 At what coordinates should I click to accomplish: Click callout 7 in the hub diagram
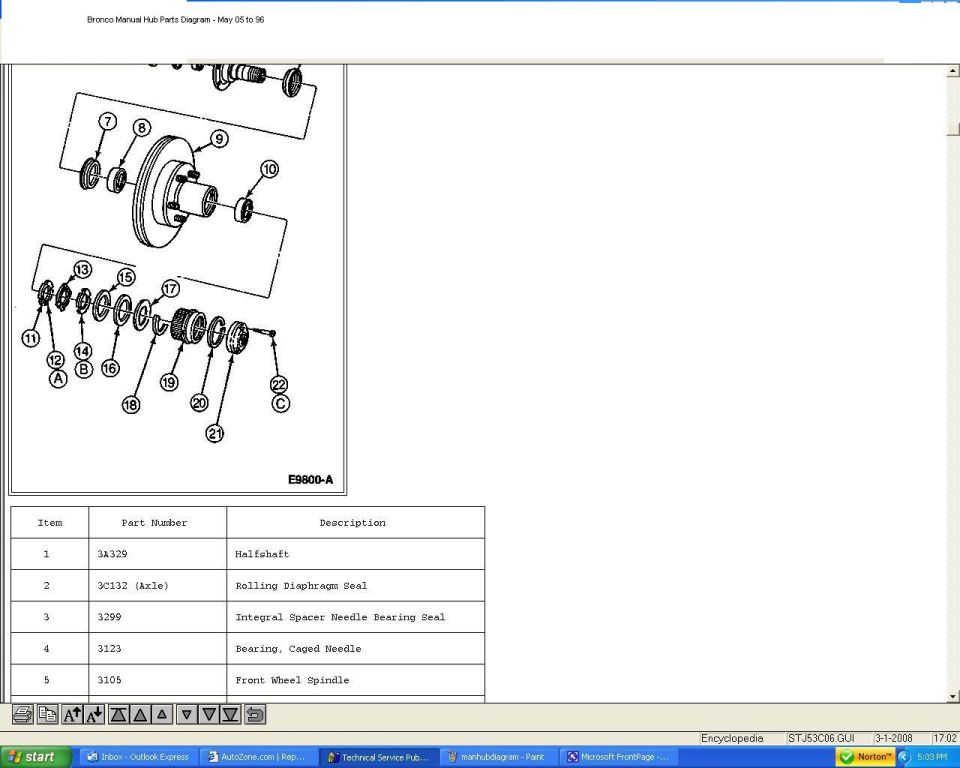click(x=108, y=121)
